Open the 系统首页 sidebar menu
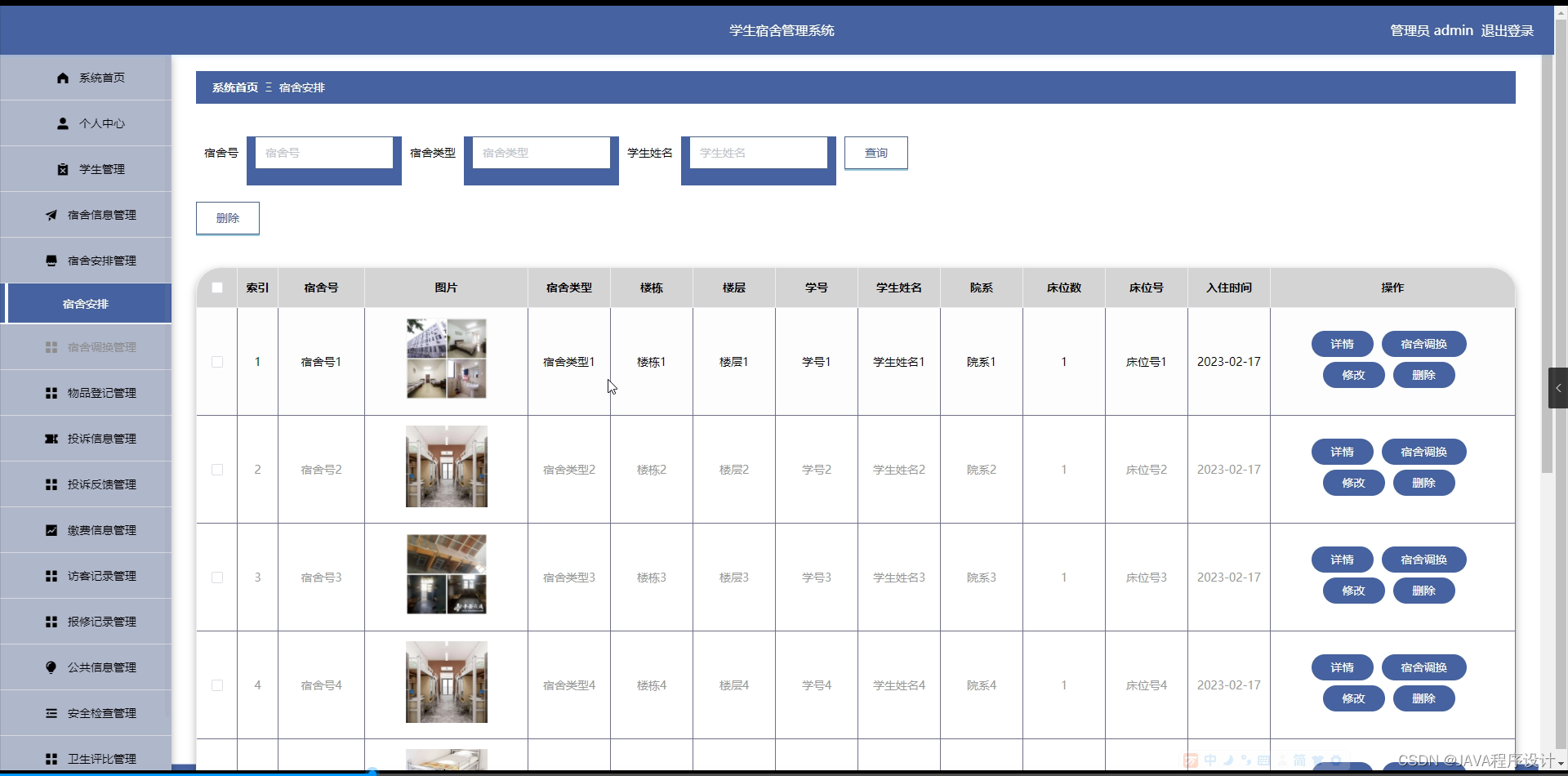Image resolution: width=1568 pixels, height=776 pixels. [x=86, y=78]
